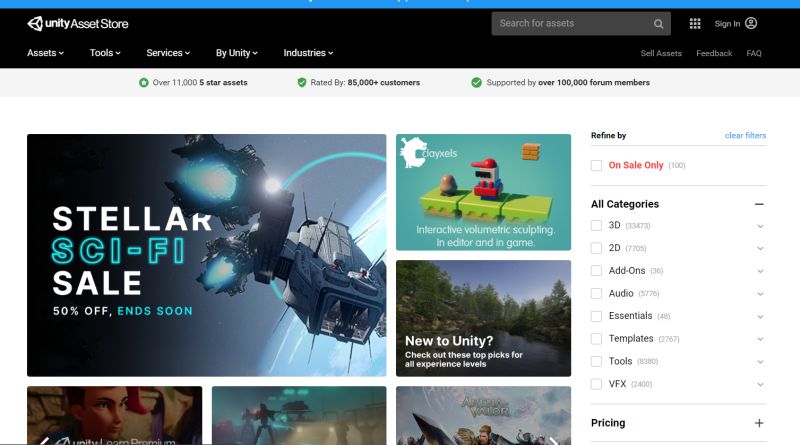This screenshot has height=445, width=800.
Task: Open the By Unity menu
Action: (237, 53)
